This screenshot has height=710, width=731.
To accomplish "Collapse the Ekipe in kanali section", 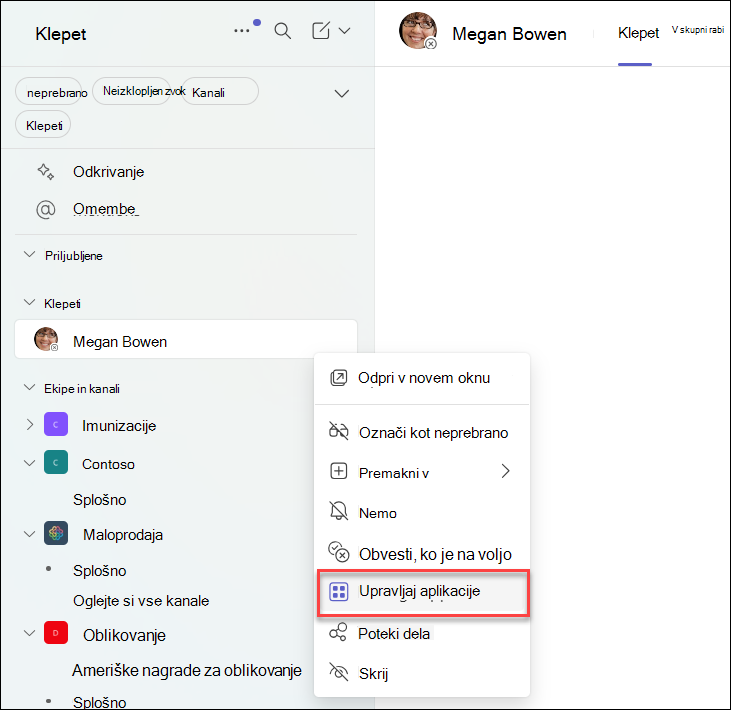I will pyautogui.click(x=29, y=387).
